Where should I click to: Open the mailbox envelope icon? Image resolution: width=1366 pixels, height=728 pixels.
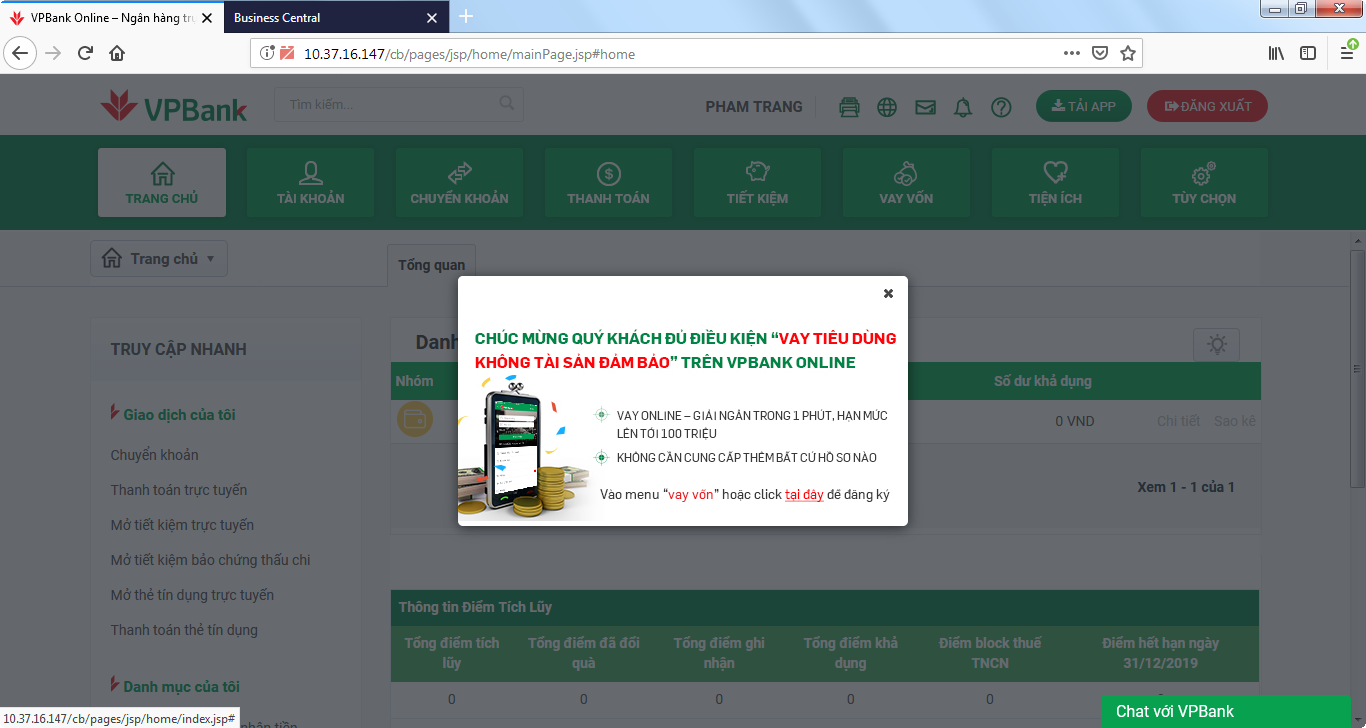point(925,107)
